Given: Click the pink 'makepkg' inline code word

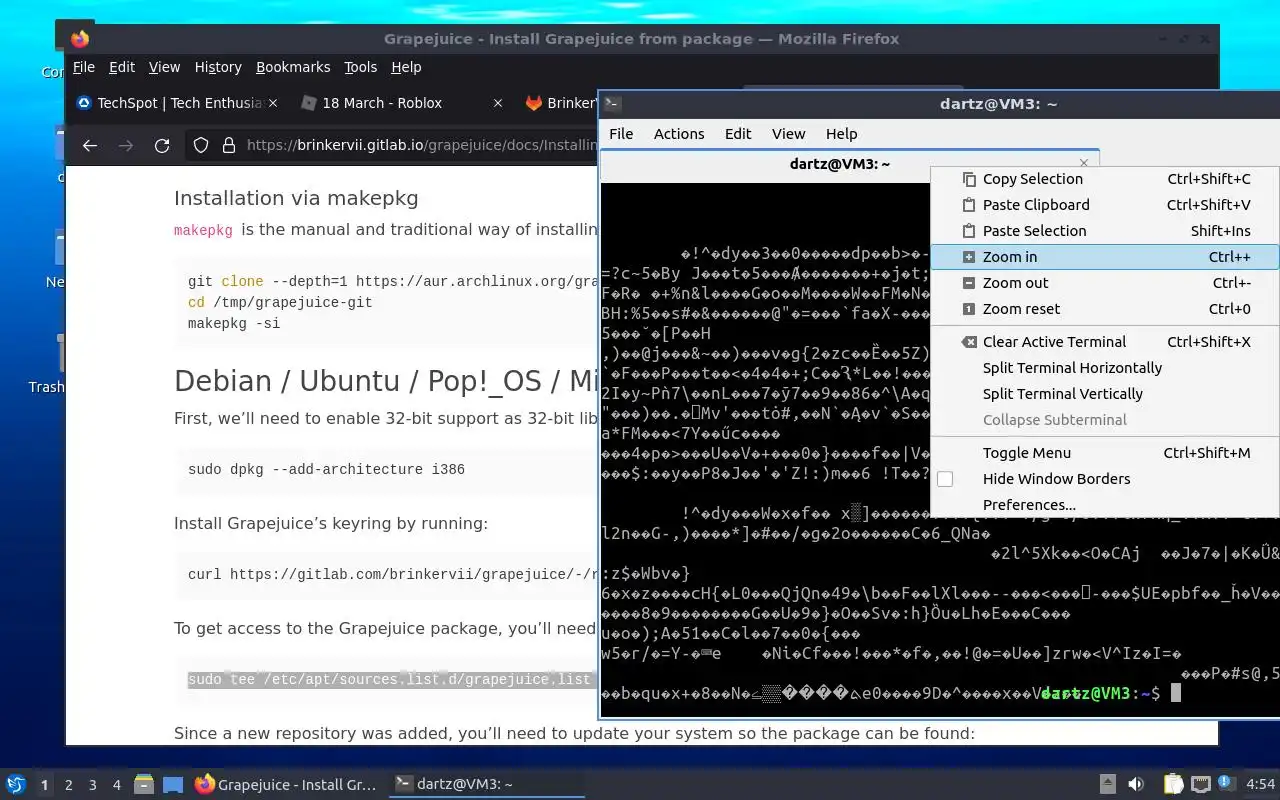Looking at the screenshot, I should (203, 230).
